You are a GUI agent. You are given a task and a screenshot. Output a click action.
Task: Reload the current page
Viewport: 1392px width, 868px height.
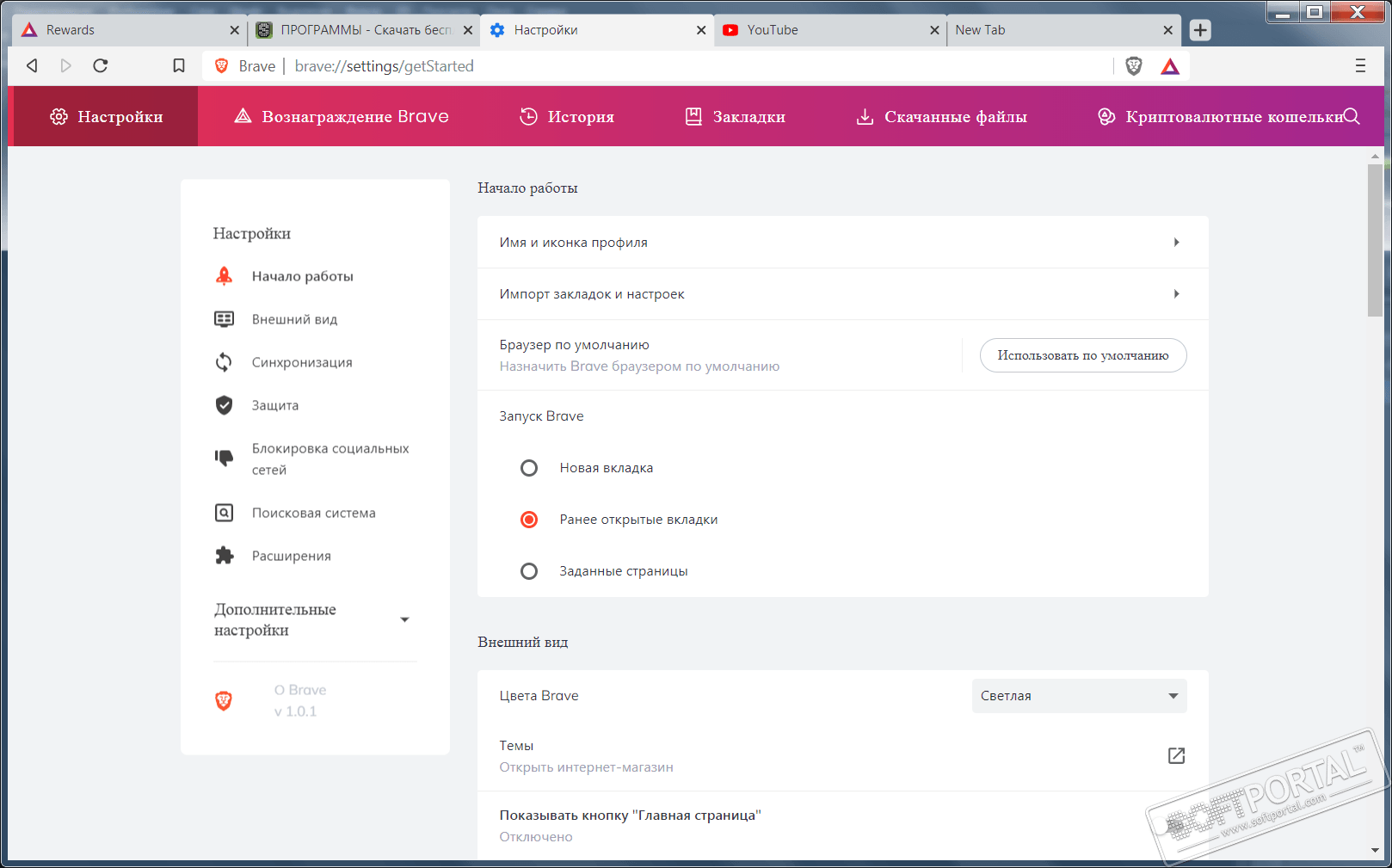101,66
